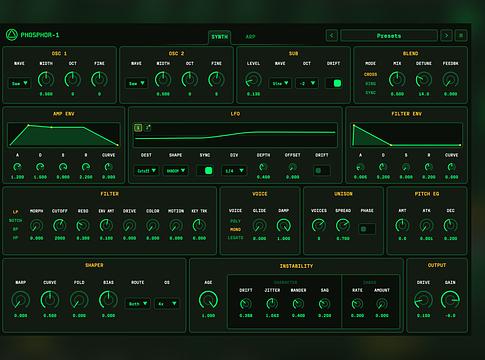Image resolution: width=485 pixels, height=360 pixels.
Task: Open Shaper oversampling 4x dropdown
Action: pos(167,304)
